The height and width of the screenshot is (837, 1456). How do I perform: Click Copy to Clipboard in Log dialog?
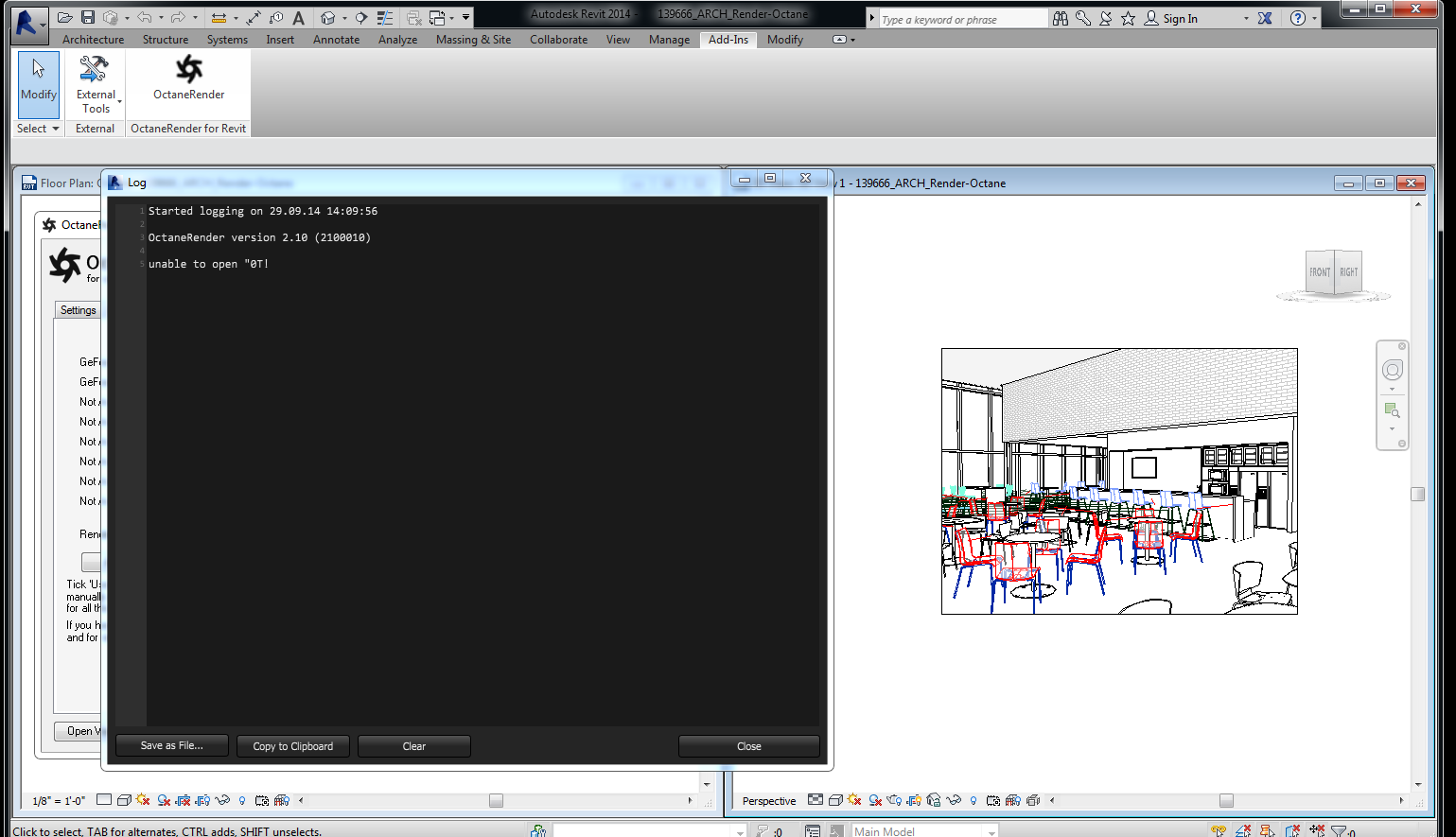293,746
